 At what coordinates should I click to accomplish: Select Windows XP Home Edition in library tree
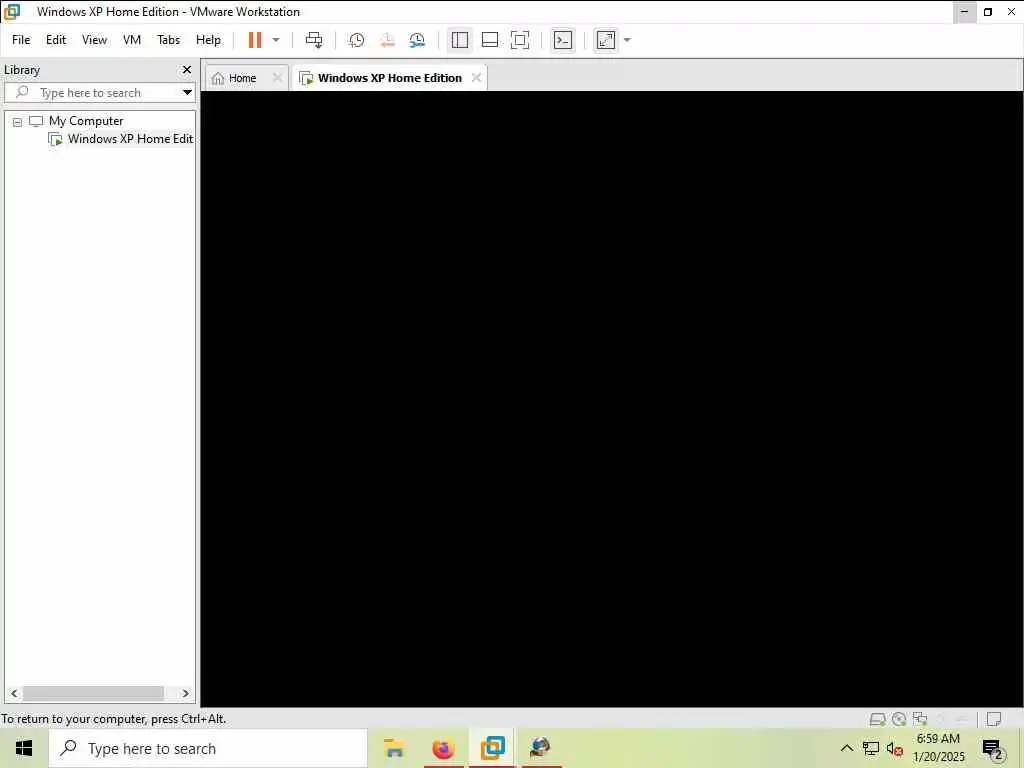(x=130, y=138)
